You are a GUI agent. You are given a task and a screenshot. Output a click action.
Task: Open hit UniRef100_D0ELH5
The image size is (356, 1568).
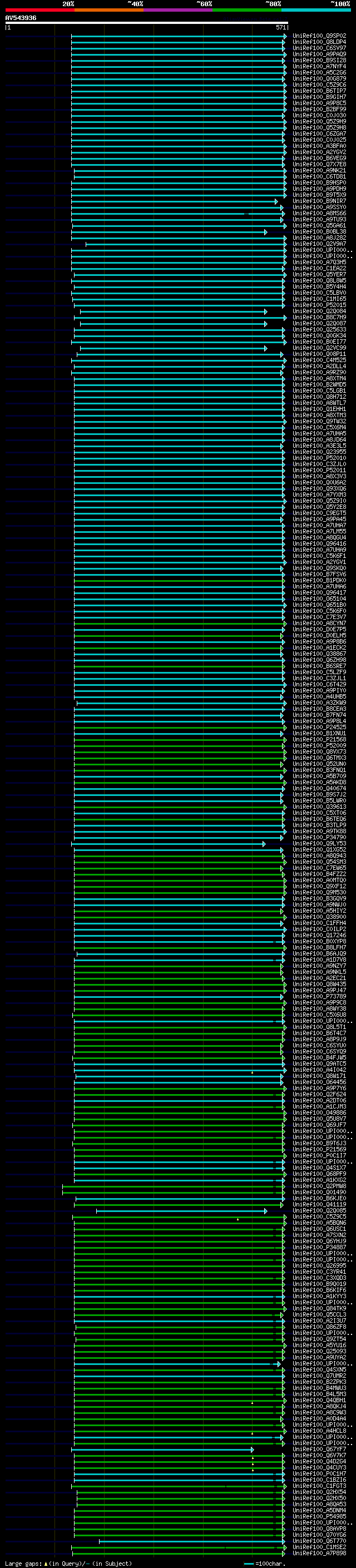(x=319, y=635)
